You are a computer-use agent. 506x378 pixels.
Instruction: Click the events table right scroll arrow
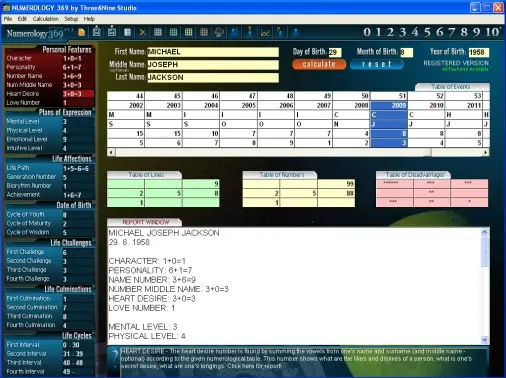click(486, 152)
